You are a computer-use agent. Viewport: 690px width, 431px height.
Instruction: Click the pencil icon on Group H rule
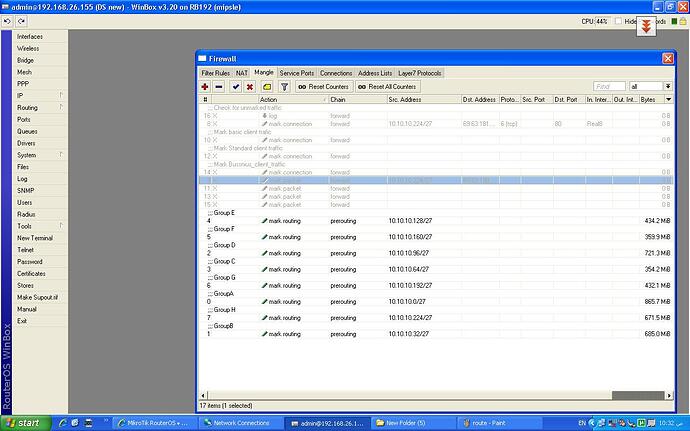point(264,317)
